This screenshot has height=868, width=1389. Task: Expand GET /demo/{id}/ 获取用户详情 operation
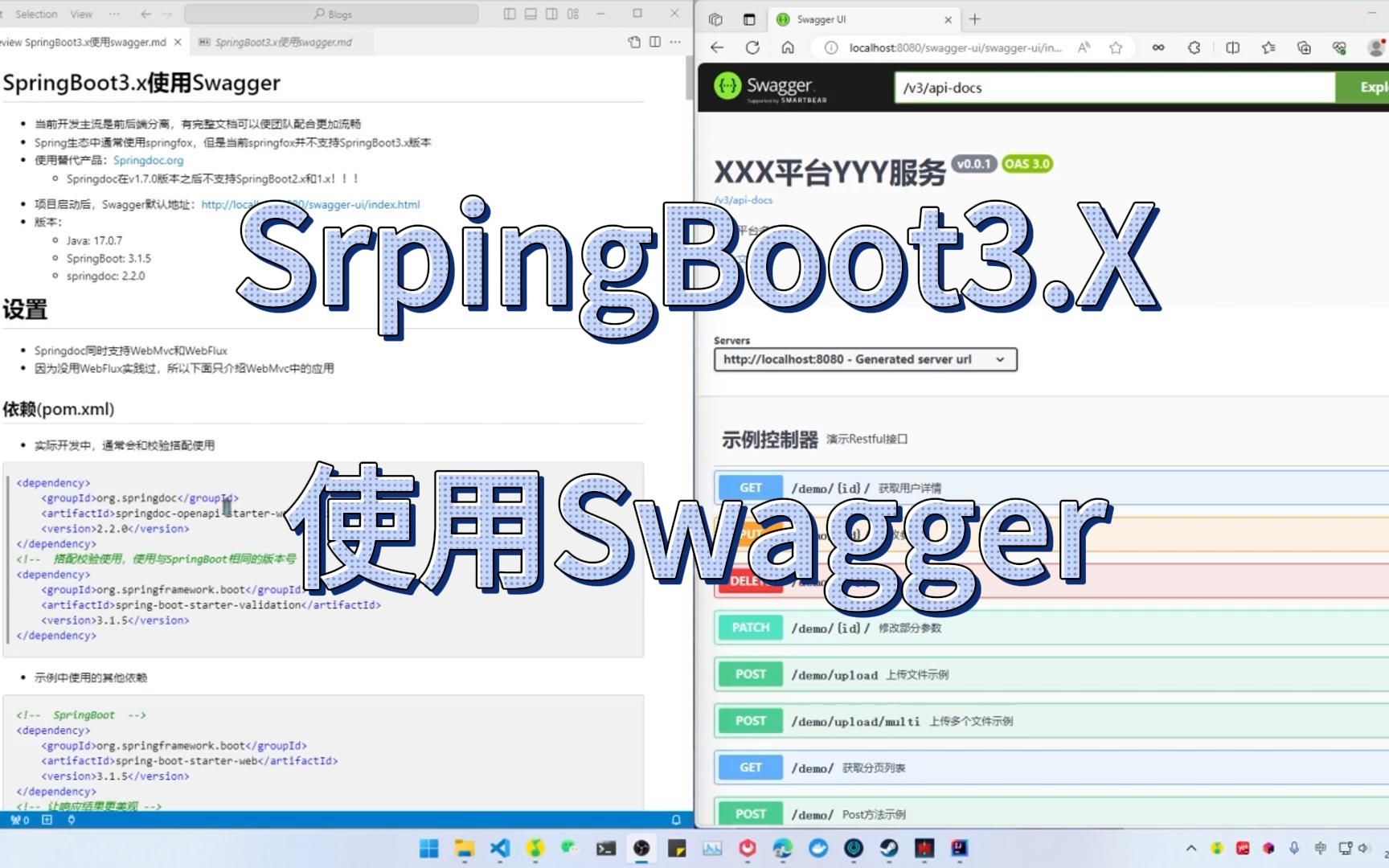pyautogui.click(x=1051, y=488)
